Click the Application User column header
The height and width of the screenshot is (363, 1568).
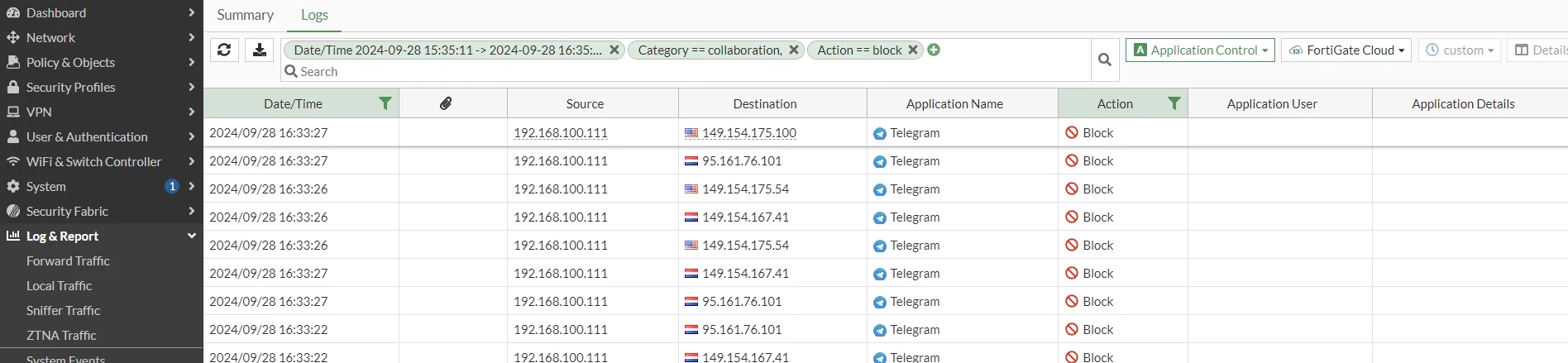click(x=1272, y=103)
